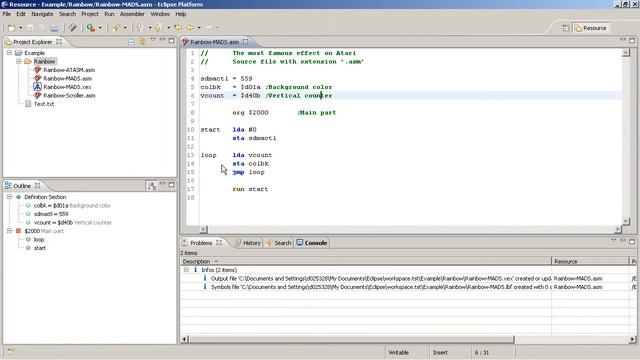Click the Search flashlight toolbar icon

pos(116,28)
